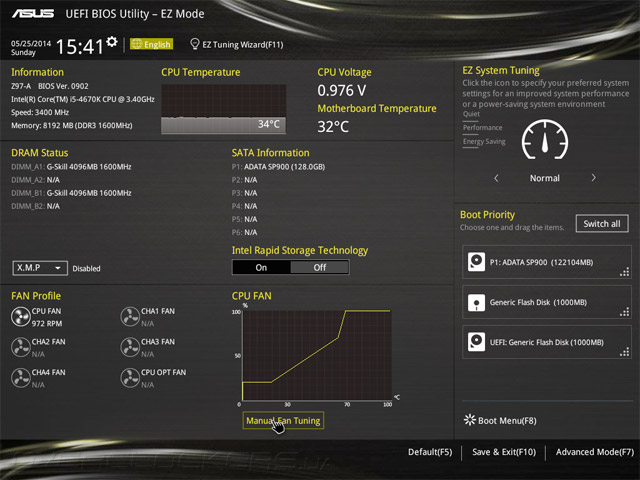640x480 pixels.
Task: Select P1: ADATA SP900 (122104MB) boot entry
Action: [547, 262]
